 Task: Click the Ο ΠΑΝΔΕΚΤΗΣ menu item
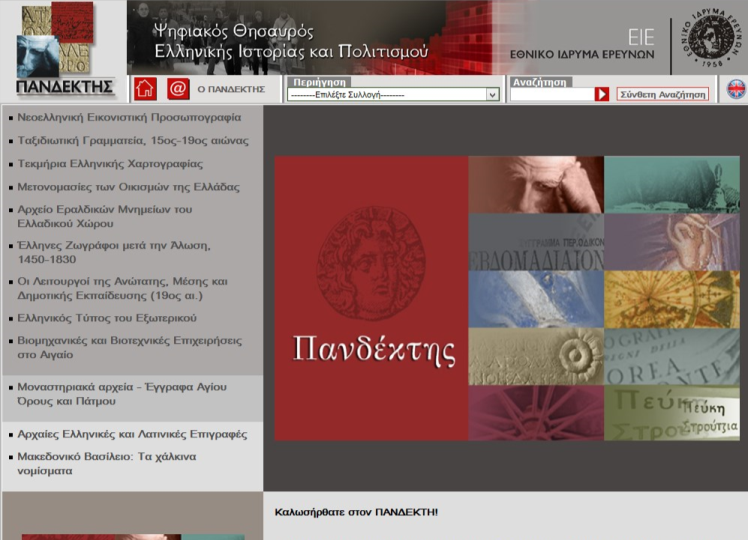tap(231, 89)
